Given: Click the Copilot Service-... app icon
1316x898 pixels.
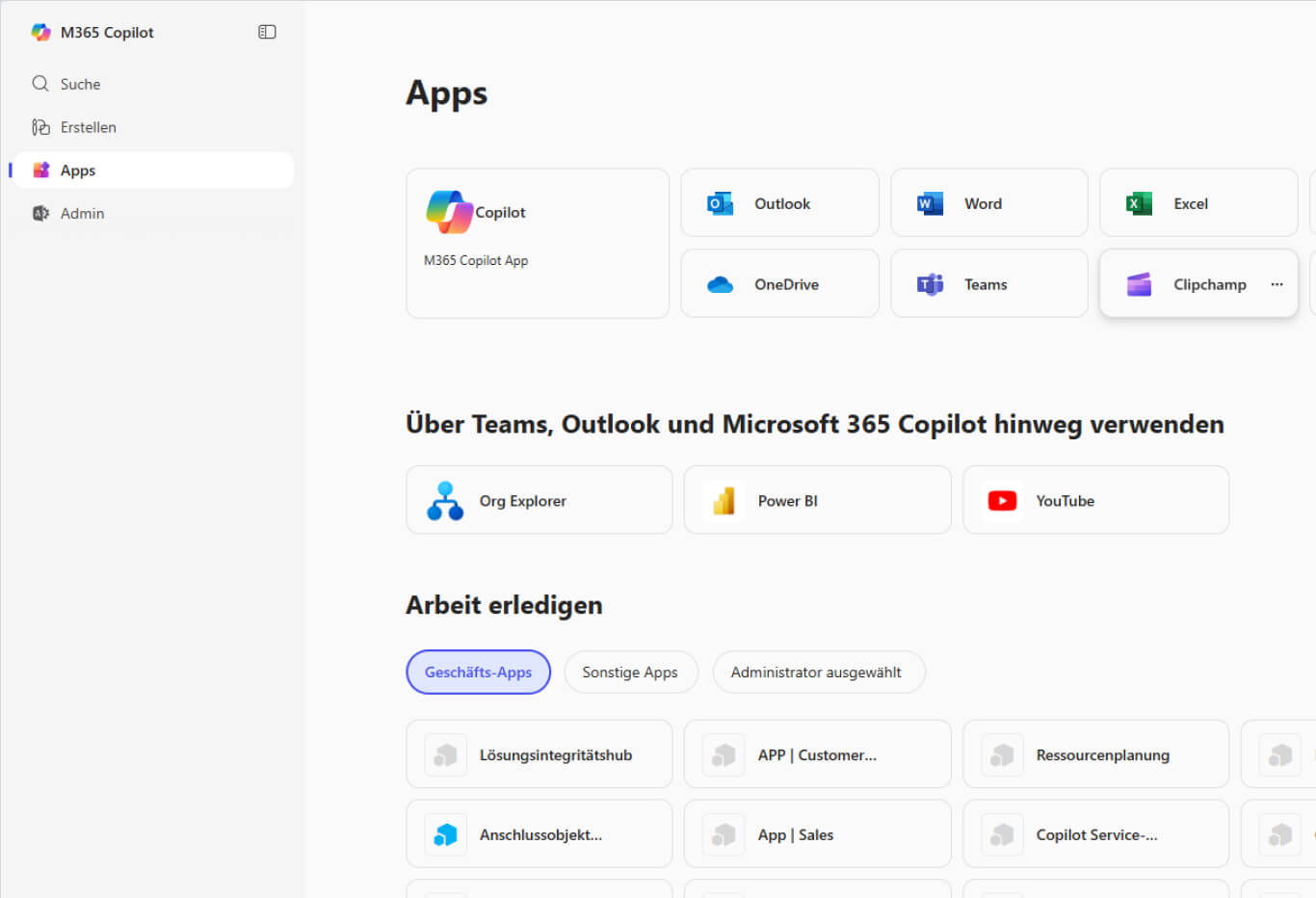Looking at the screenshot, I should tap(1002, 835).
